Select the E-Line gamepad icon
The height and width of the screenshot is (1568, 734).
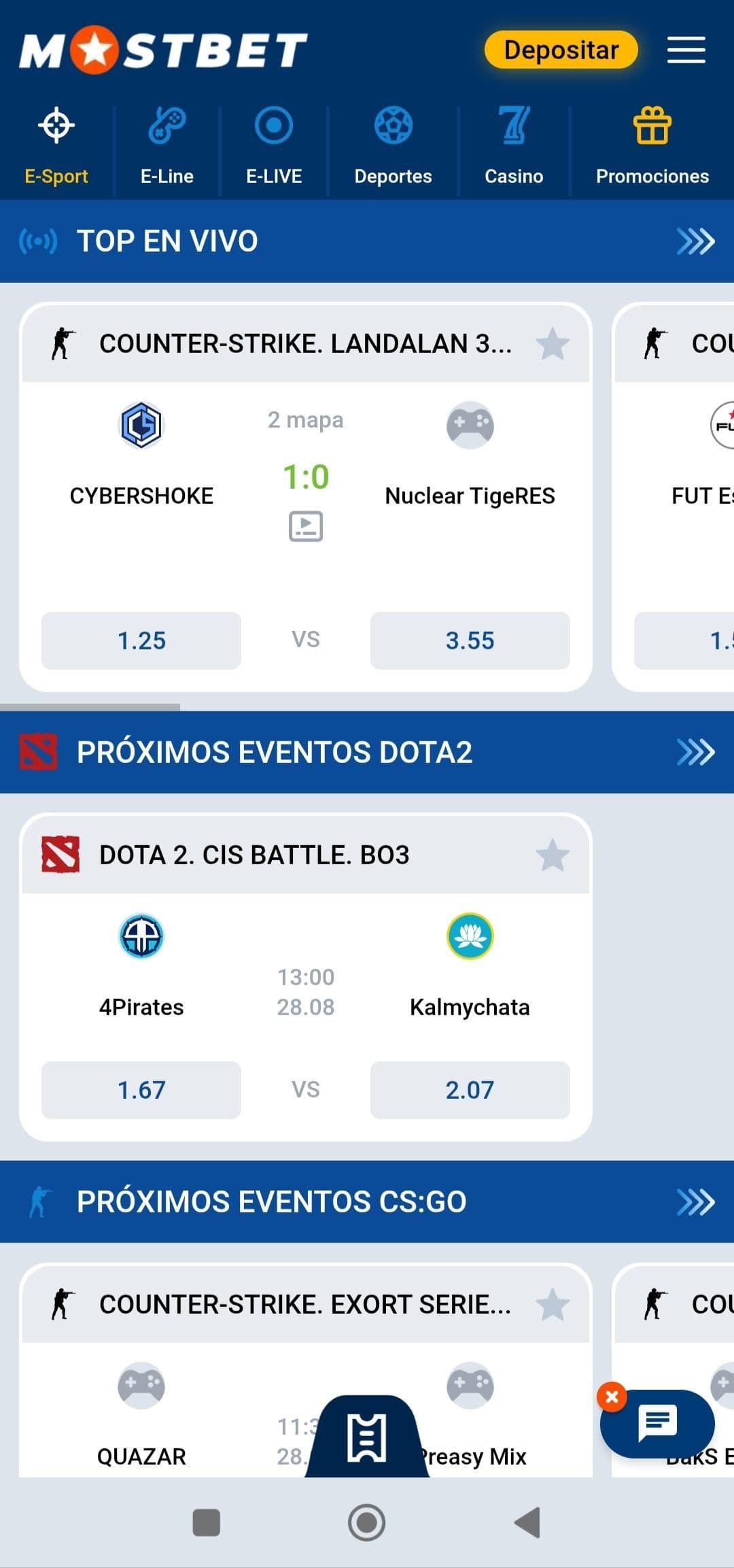(167, 125)
